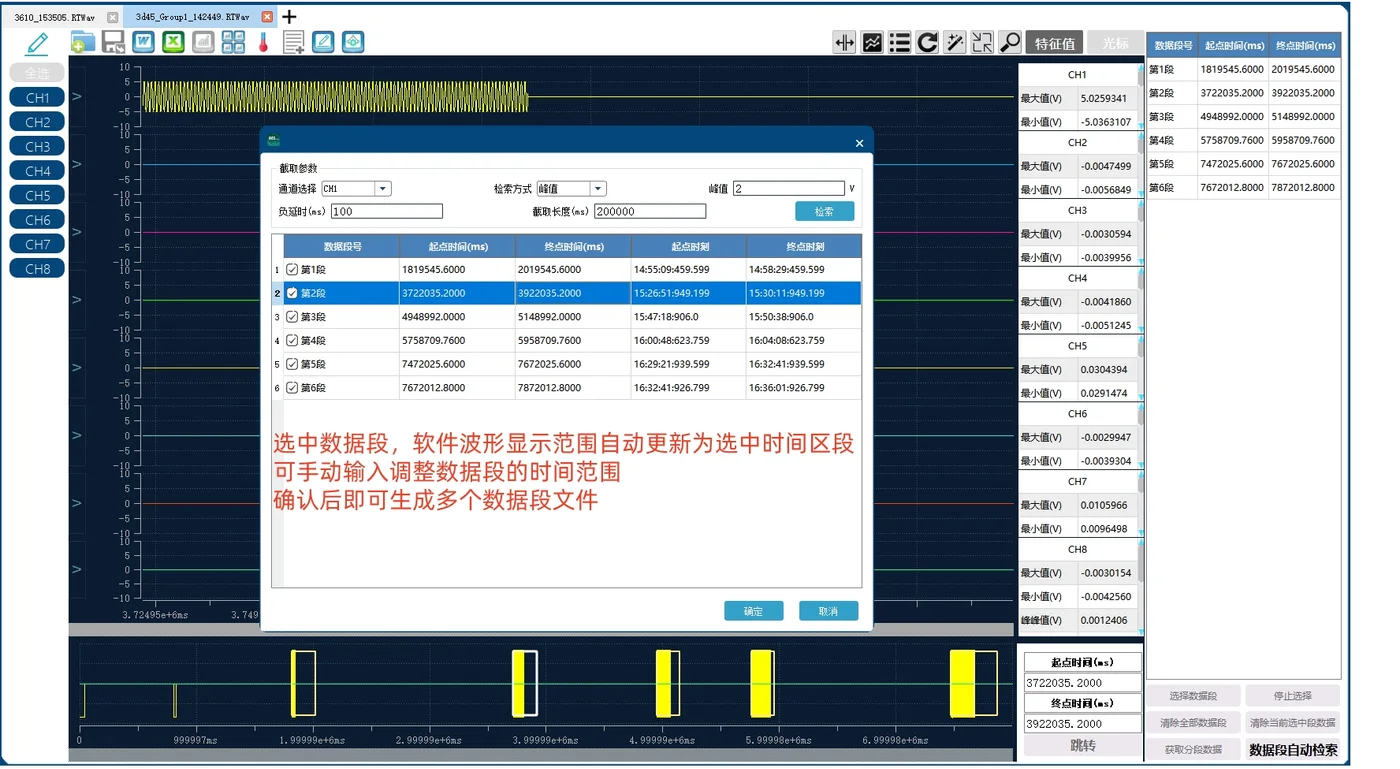This screenshot has height=769, width=1400.
Task: Cancel the dialog with 取消
Action: tap(828, 611)
